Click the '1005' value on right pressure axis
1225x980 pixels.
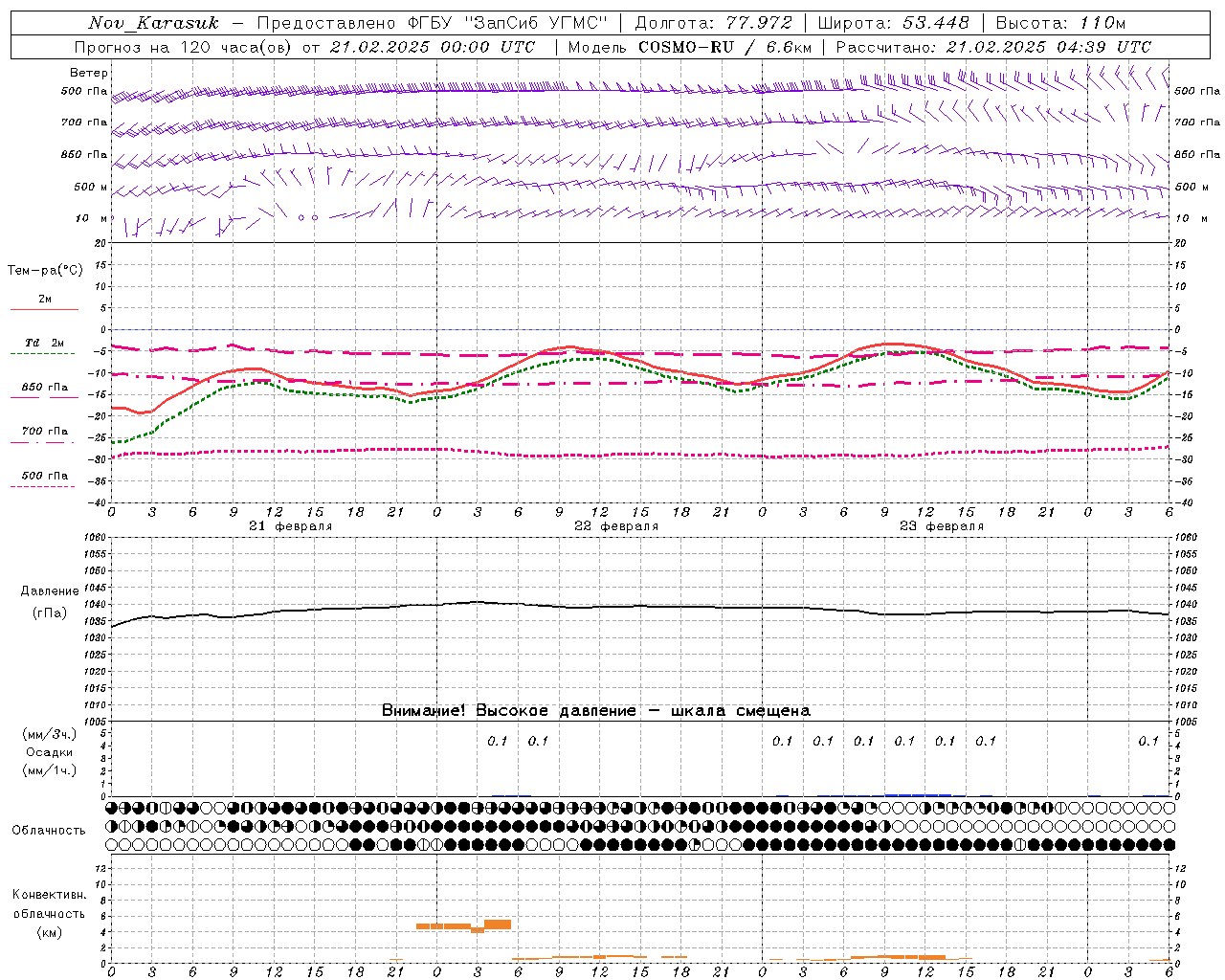tap(1186, 721)
